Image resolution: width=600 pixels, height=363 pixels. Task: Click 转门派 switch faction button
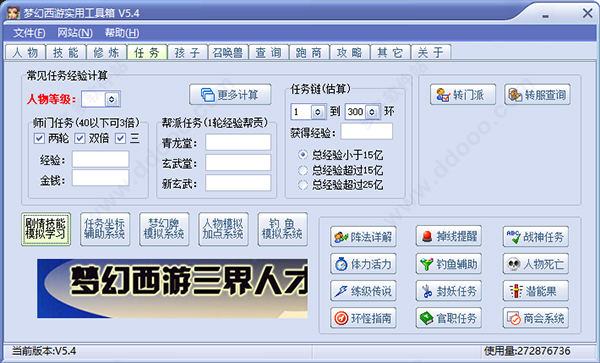pyautogui.click(x=463, y=94)
